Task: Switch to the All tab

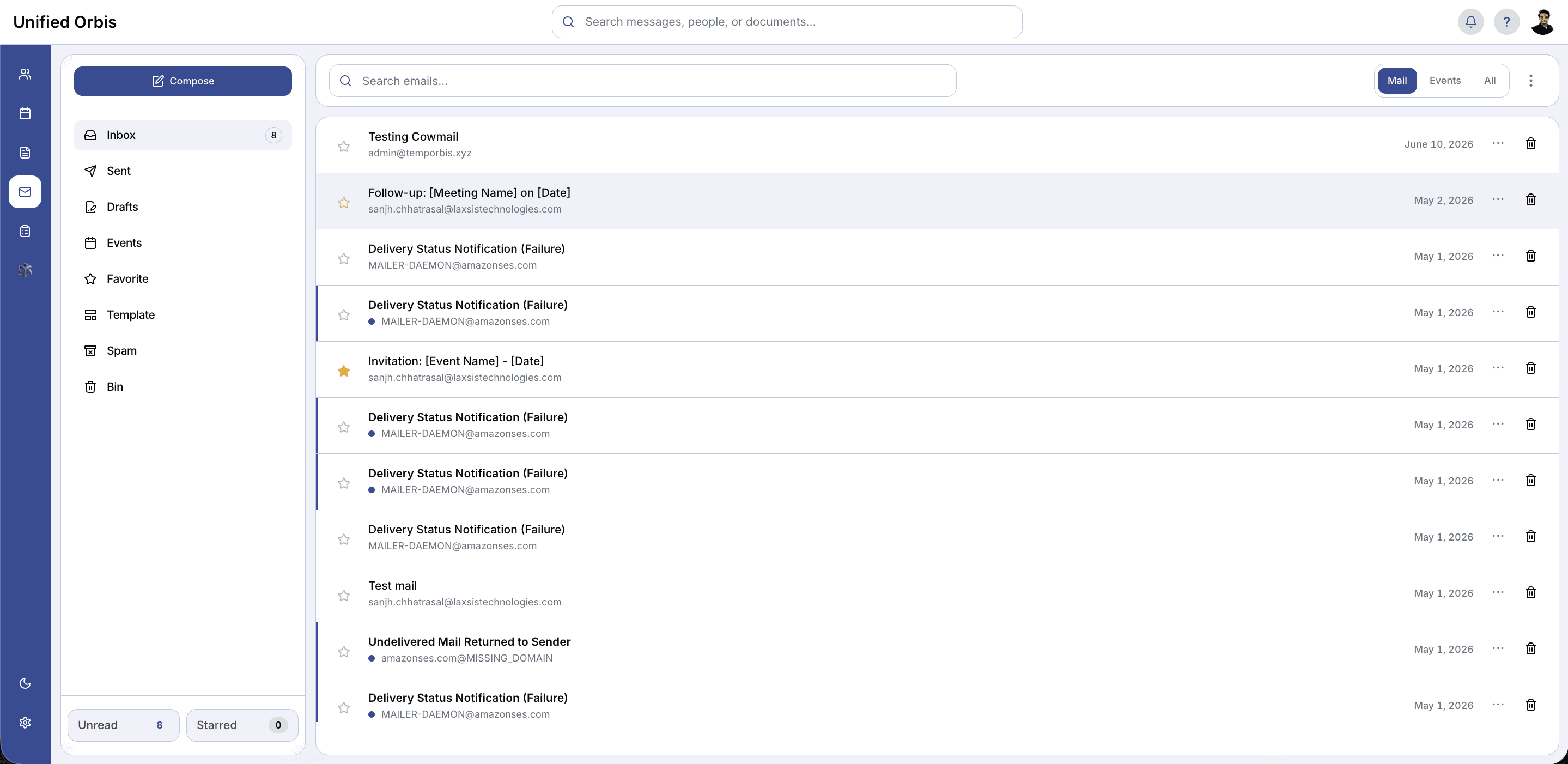Action: pos(1490,80)
